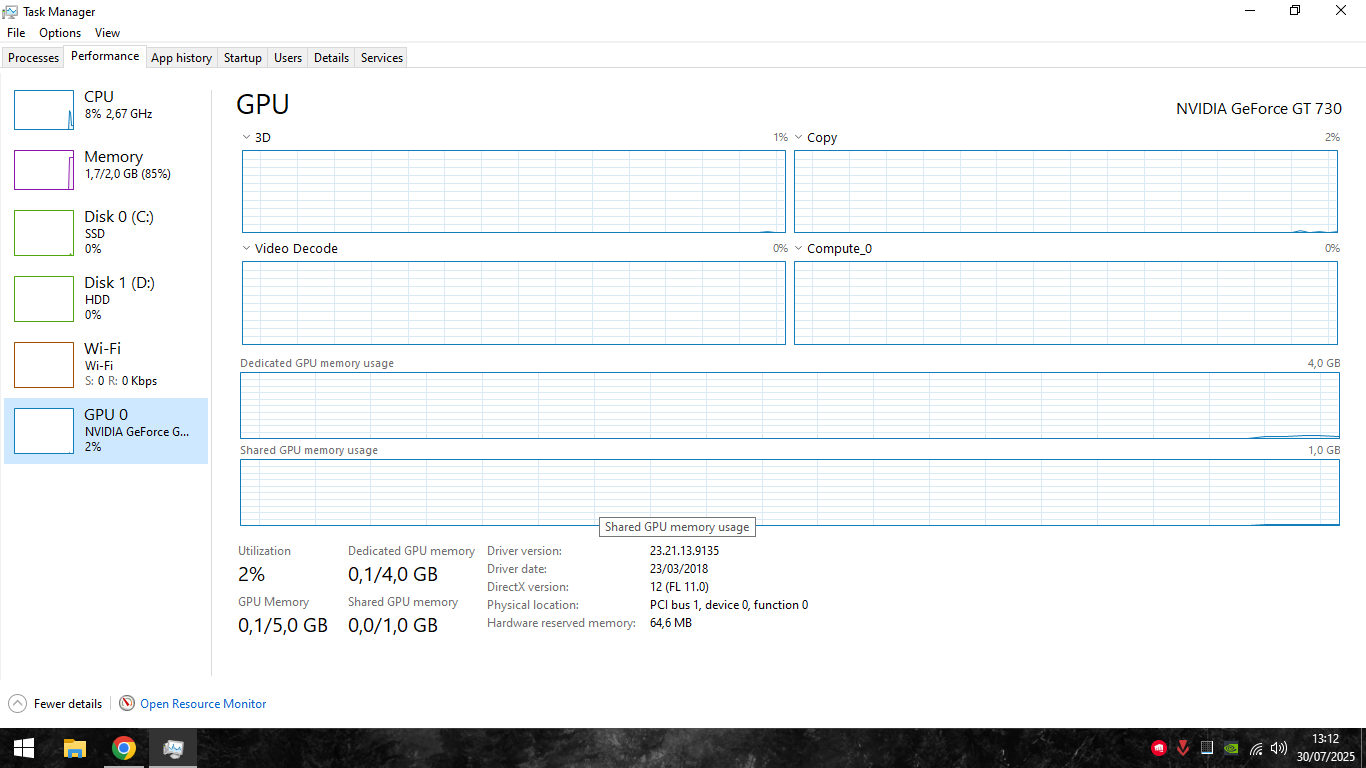This screenshot has height=768, width=1366.
Task: Click the Utilization label in the stats area
Action: click(264, 551)
